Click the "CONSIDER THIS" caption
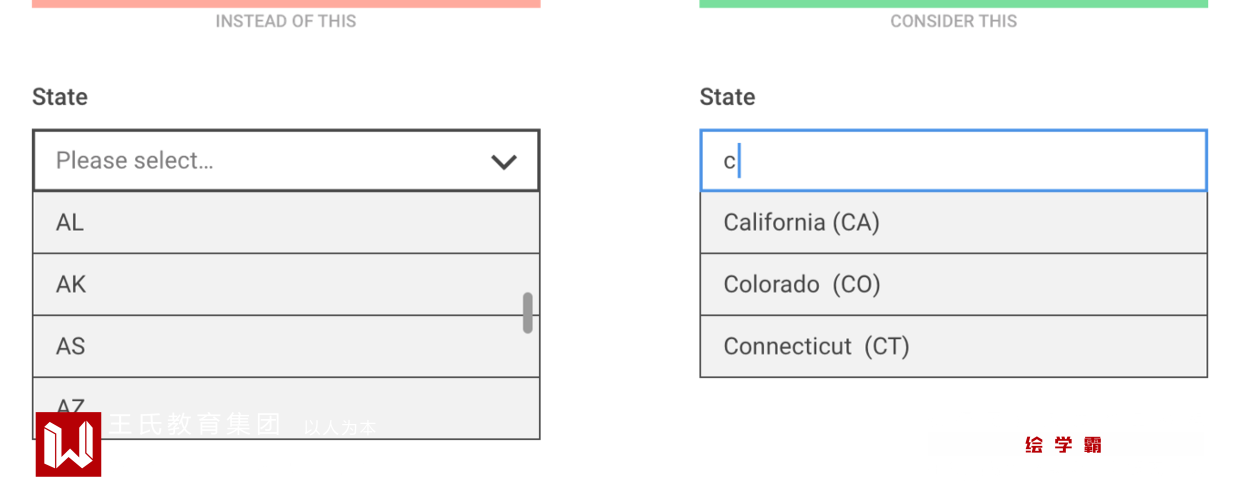 coord(953,21)
